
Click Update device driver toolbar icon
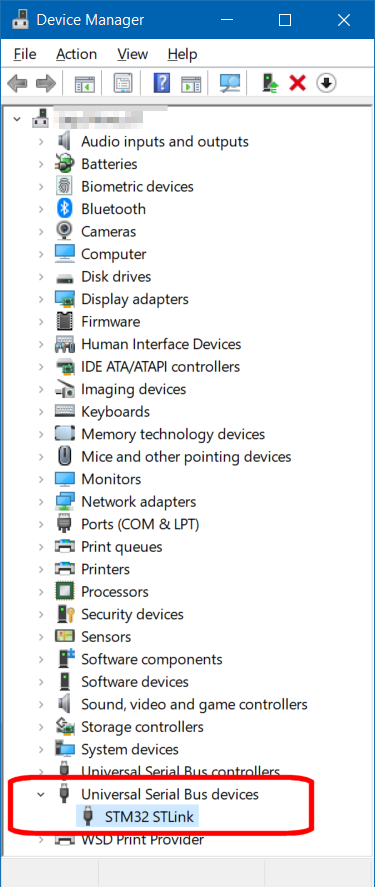[x=270, y=84]
